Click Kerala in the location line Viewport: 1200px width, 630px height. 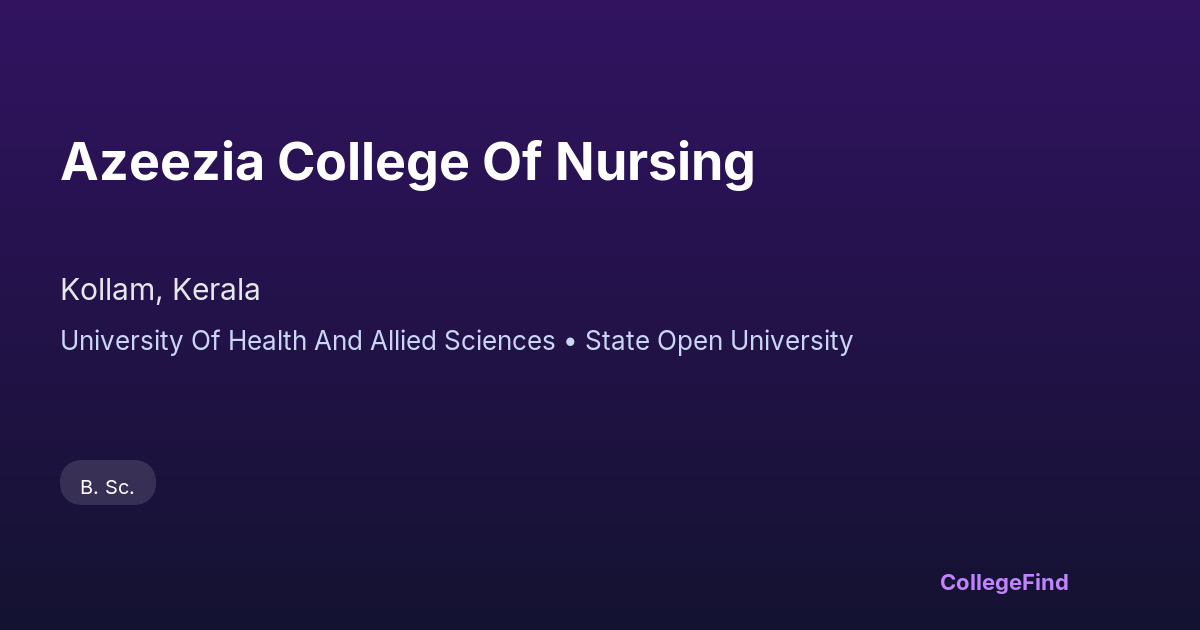[216, 290]
